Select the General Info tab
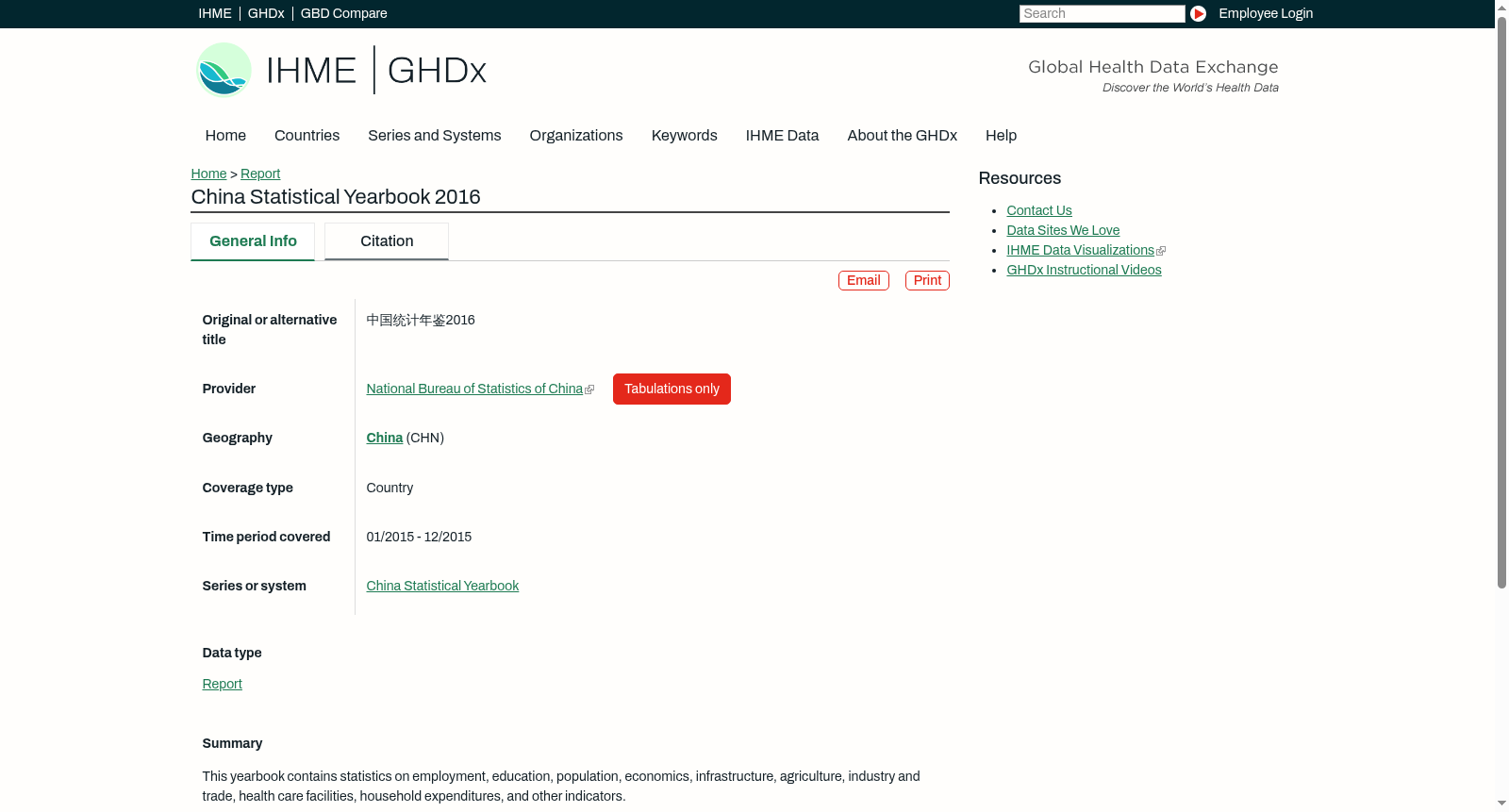Viewport: 1509px width, 812px height. (253, 241)
